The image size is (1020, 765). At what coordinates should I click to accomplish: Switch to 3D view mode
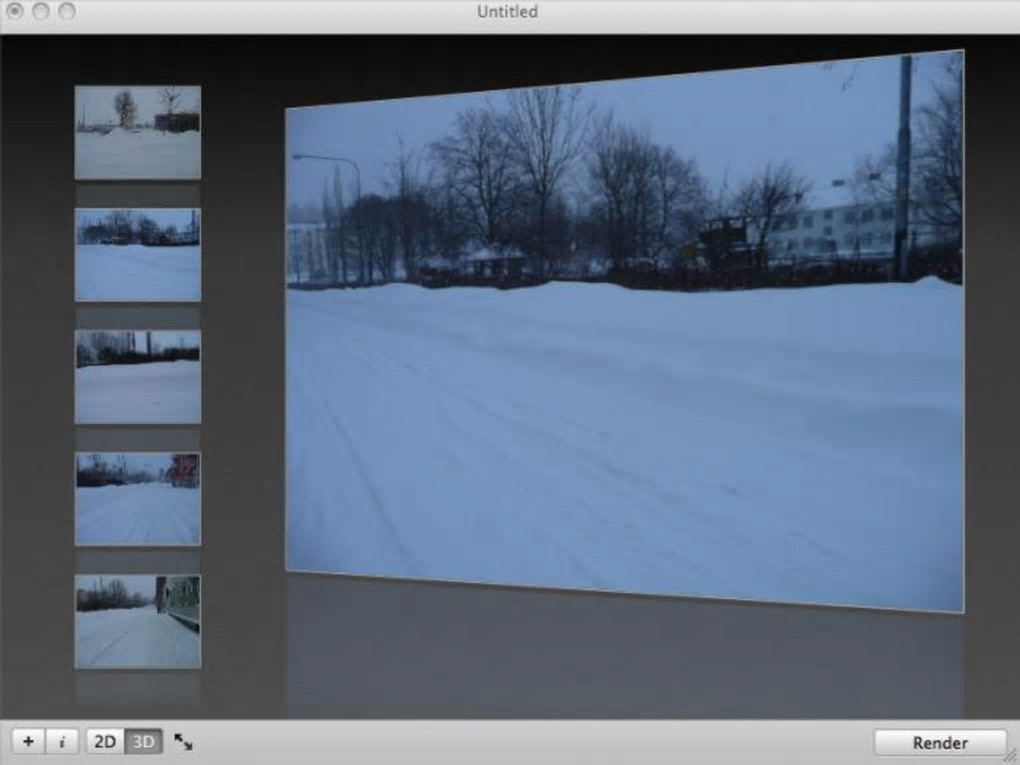pyautogui.click(x=144, y=742)
